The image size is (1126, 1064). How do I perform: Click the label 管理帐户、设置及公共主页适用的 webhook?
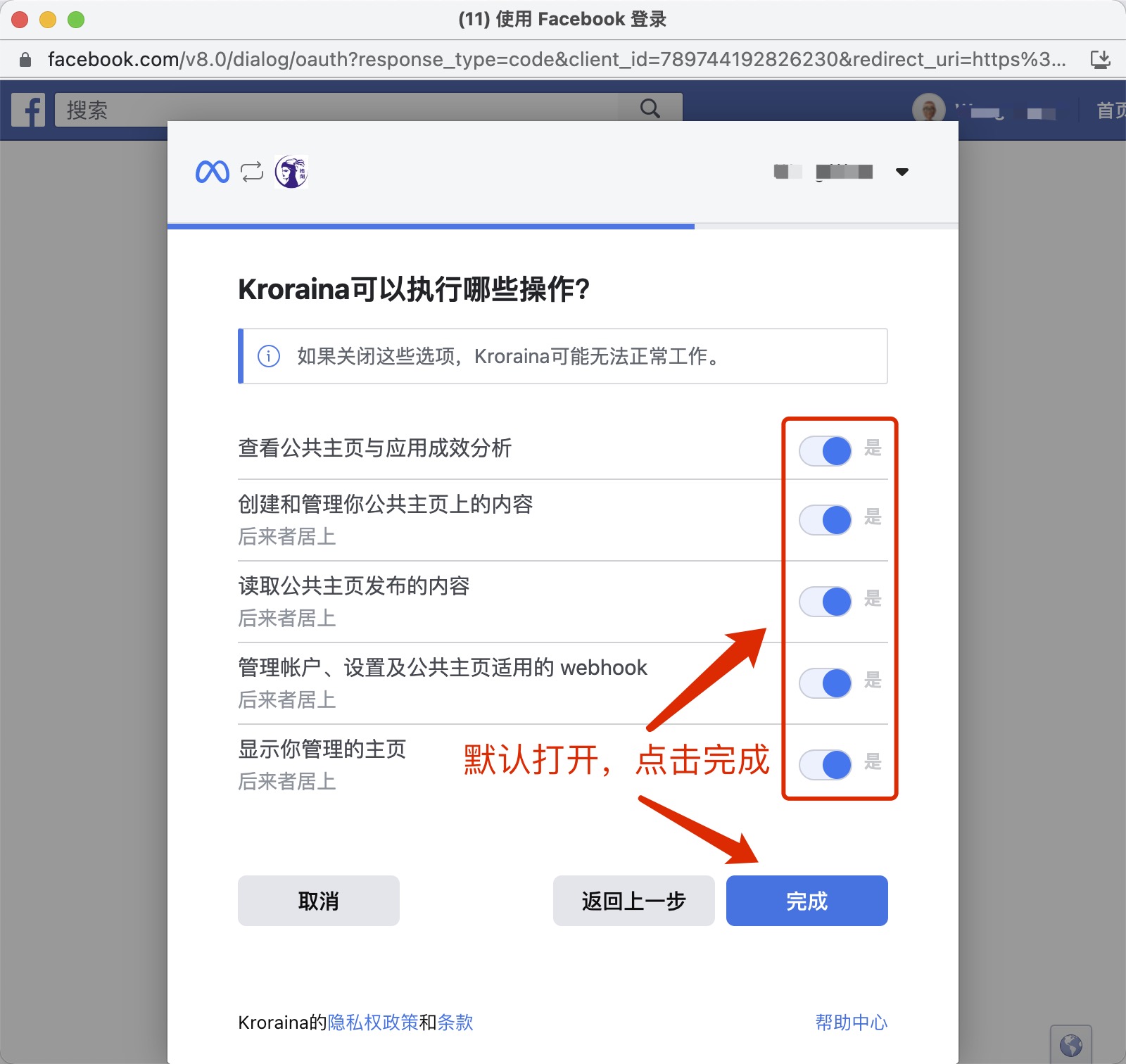tap(443, 667)
